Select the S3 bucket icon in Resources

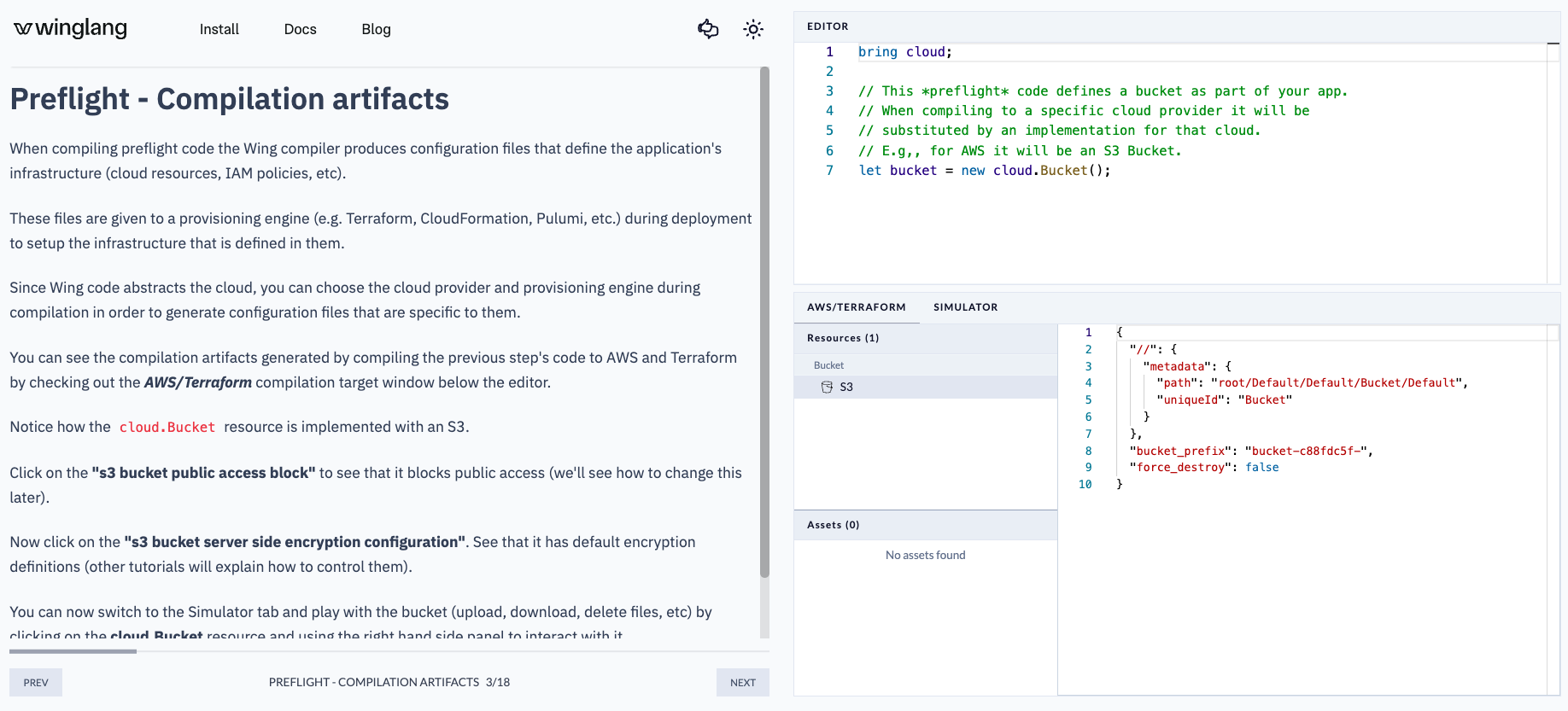click(x=827, y=387)
